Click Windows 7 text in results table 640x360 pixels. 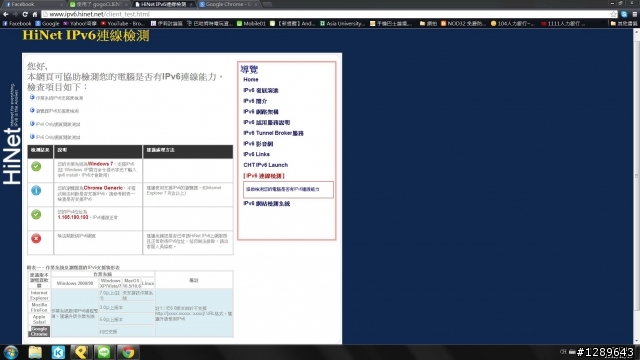[100, 164]
